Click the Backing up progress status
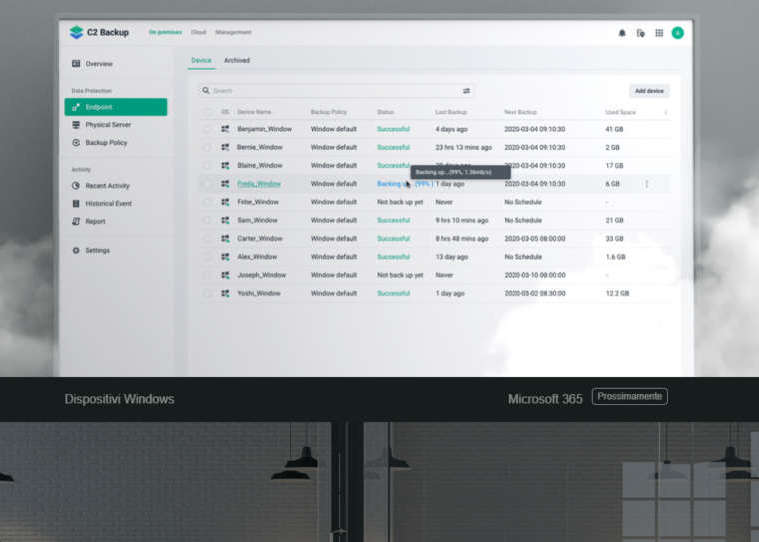The width and height of the screenshot is (759, 542). (x=404, y=184)
